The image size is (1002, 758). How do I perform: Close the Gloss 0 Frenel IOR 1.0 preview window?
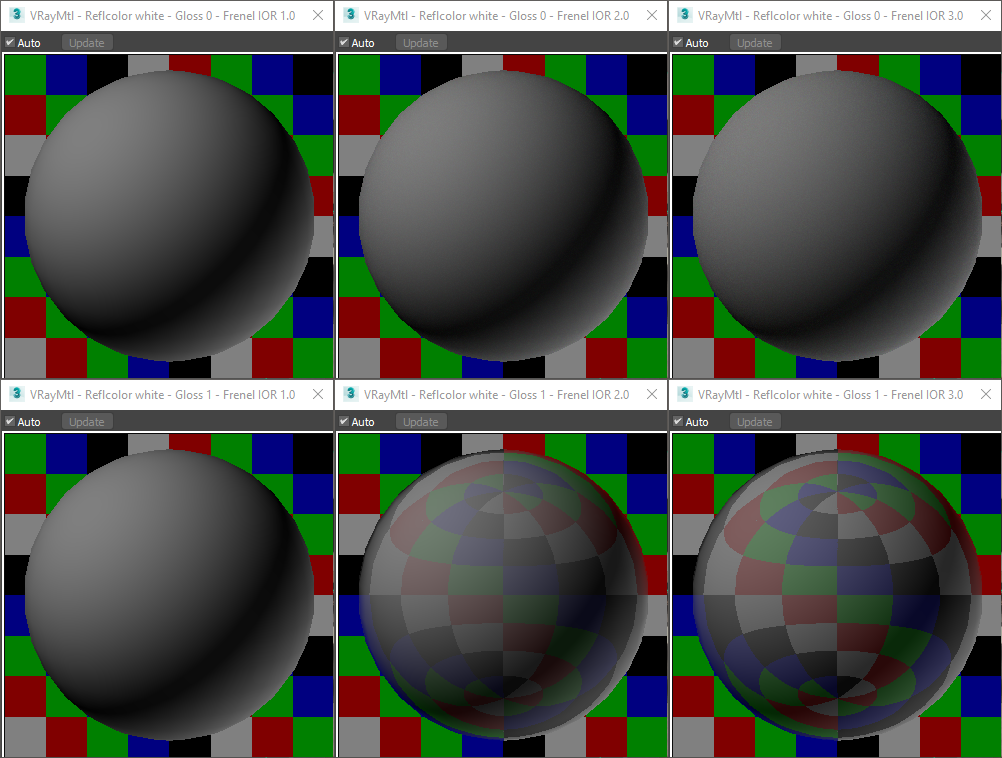pos(318,15)
